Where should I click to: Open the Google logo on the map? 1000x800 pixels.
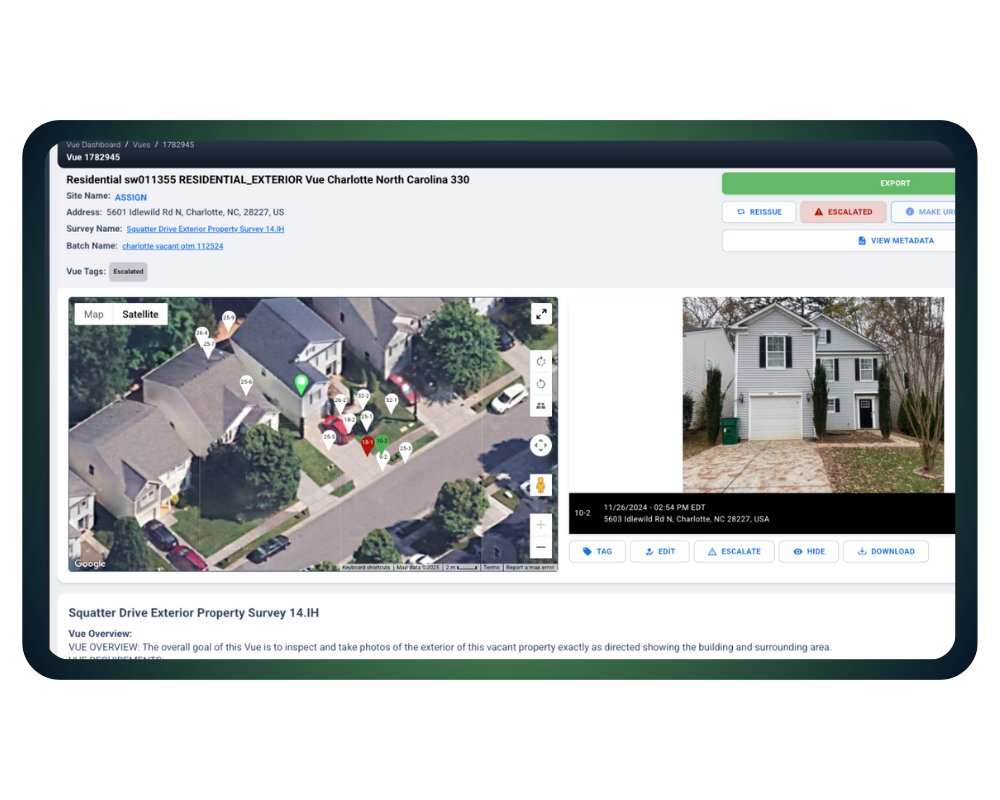[x=90, y=563]
